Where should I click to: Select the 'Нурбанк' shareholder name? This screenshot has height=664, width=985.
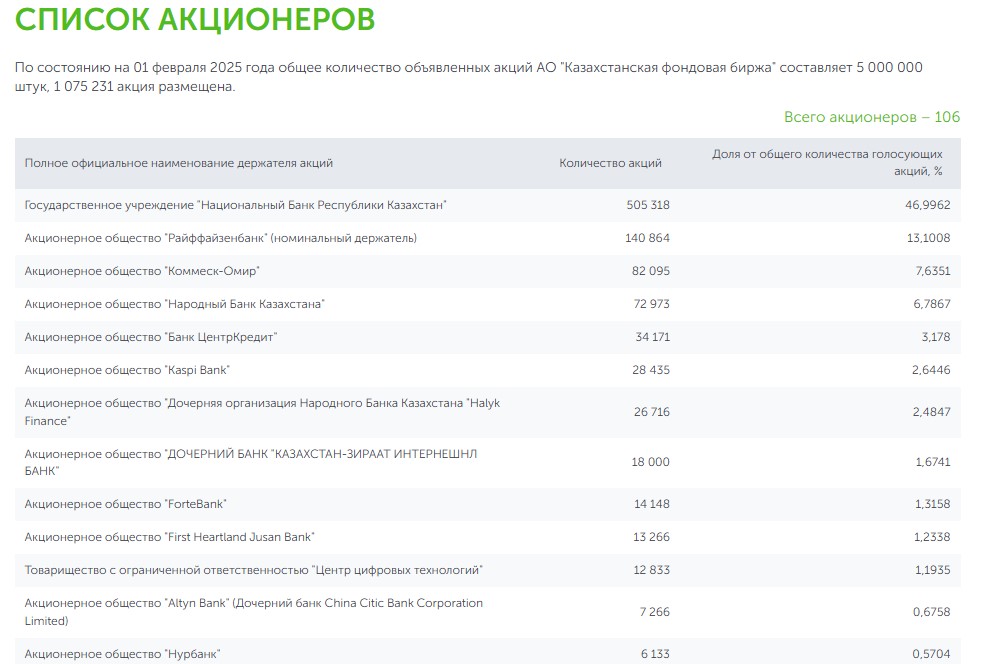(122, 655)
